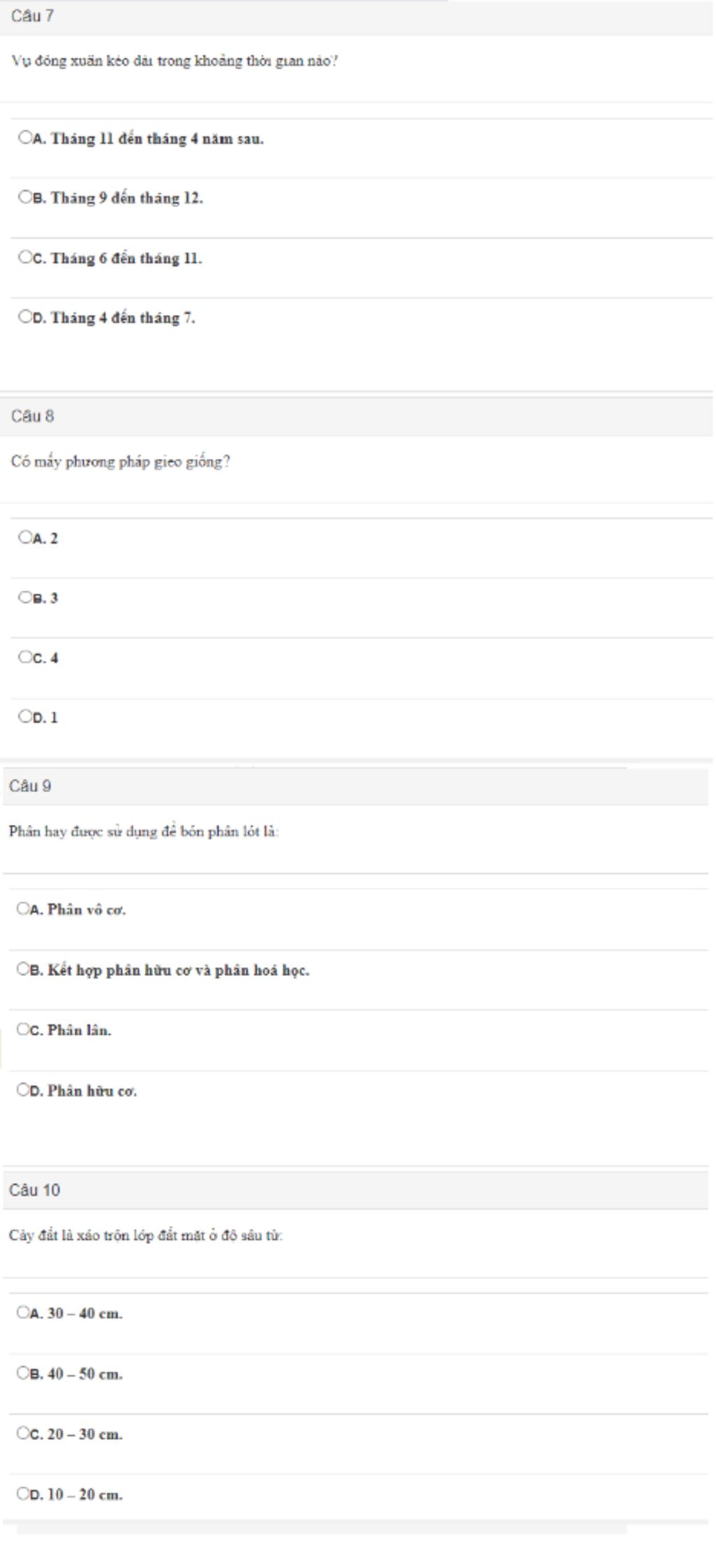The image size is (716, 1568).
Task: Click the 'Câu 8' question header
Action: point(33,416)
